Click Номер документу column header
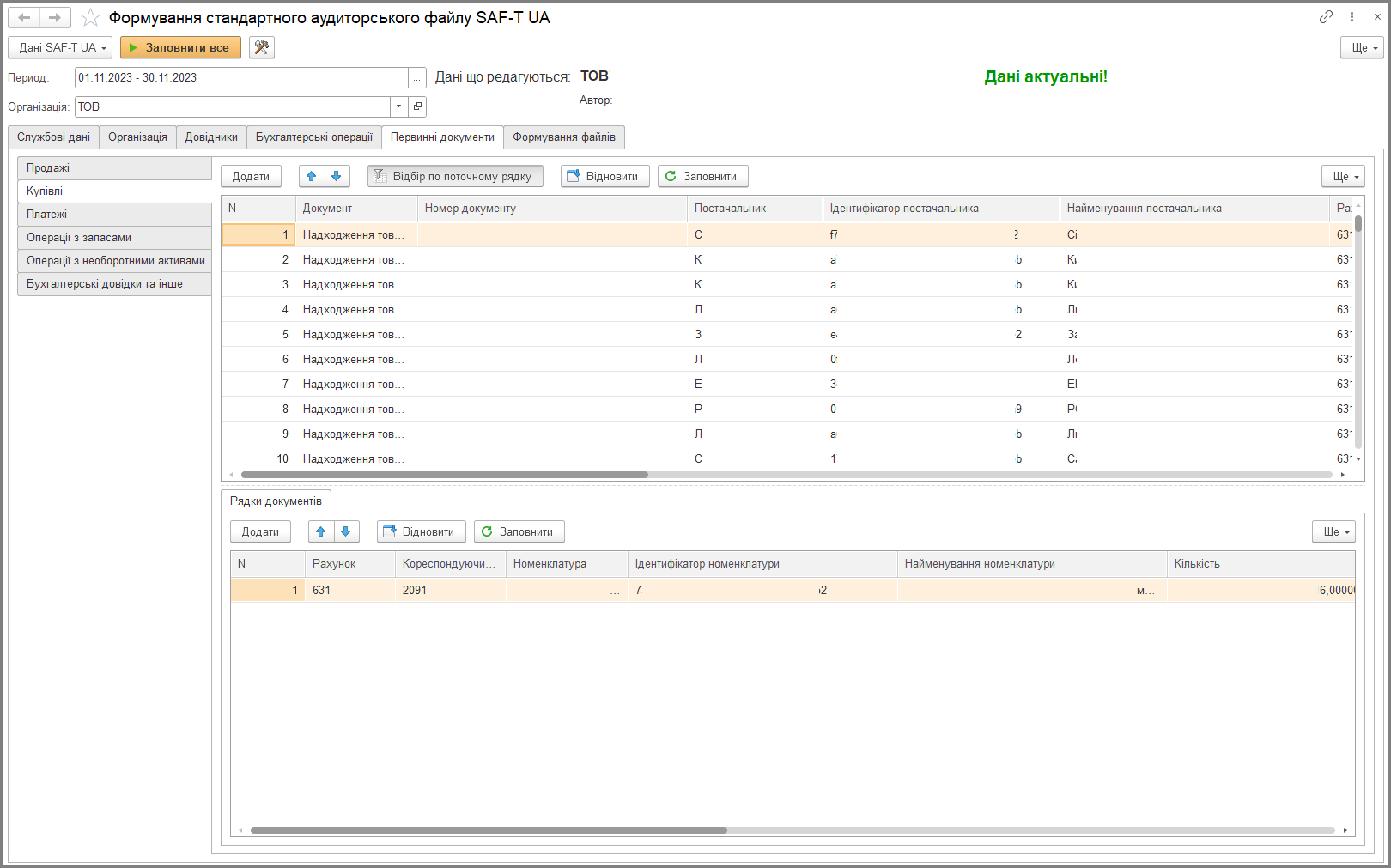Screen dimensions: 1391x868 coord(553,209)
